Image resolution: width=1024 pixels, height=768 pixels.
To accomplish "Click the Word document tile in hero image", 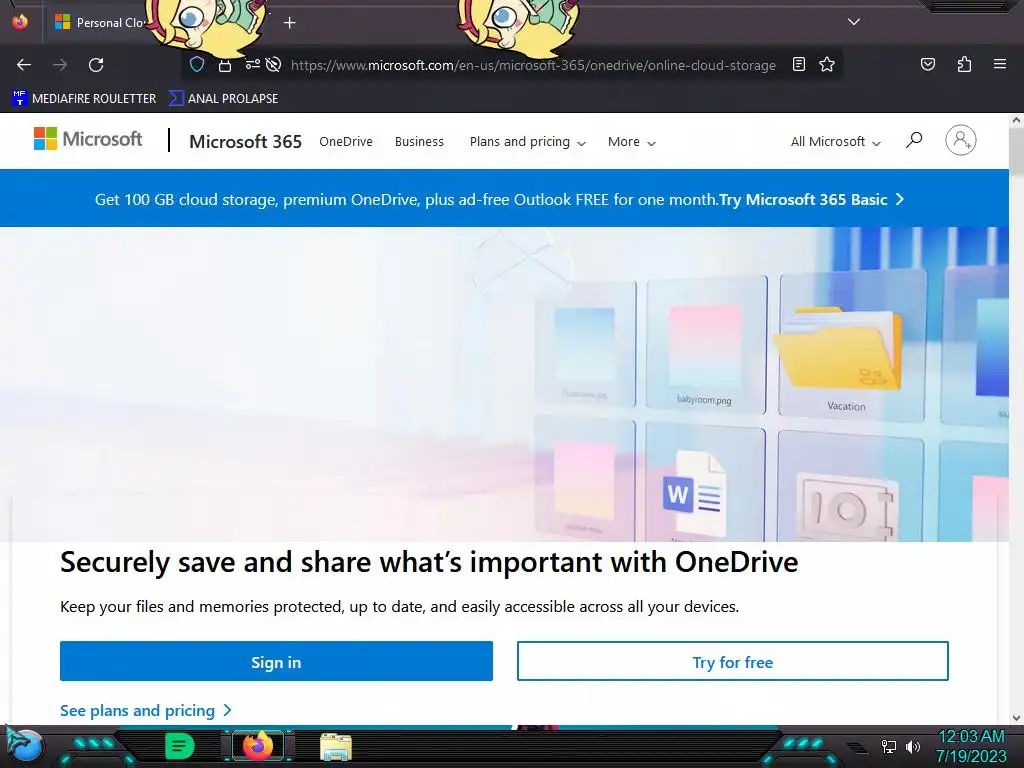I will 704,483.
